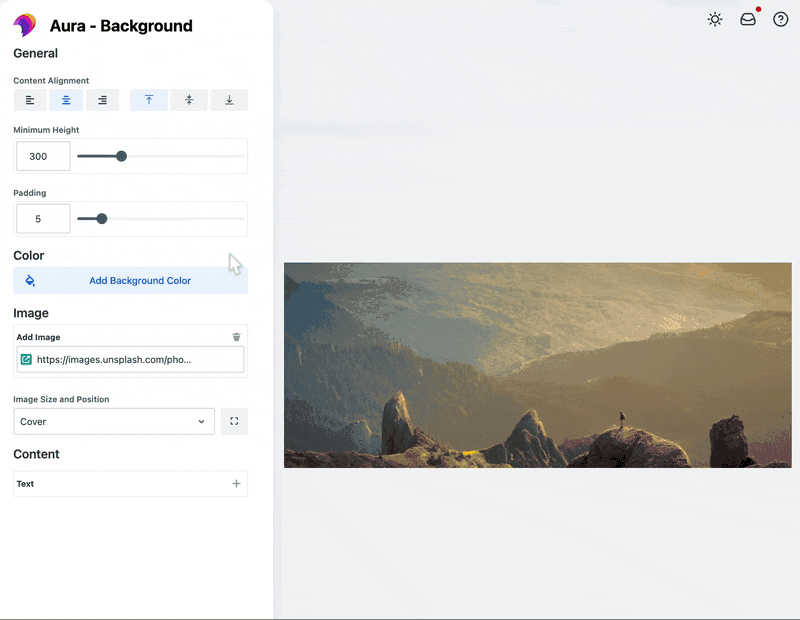
Task: Choose middle vertical alignment
Action: pyautogui.click(x=188, y=100)
